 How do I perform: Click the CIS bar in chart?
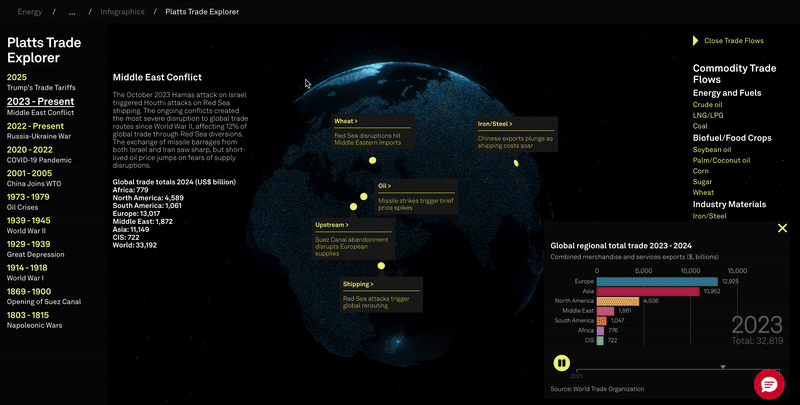pos(600,340)
